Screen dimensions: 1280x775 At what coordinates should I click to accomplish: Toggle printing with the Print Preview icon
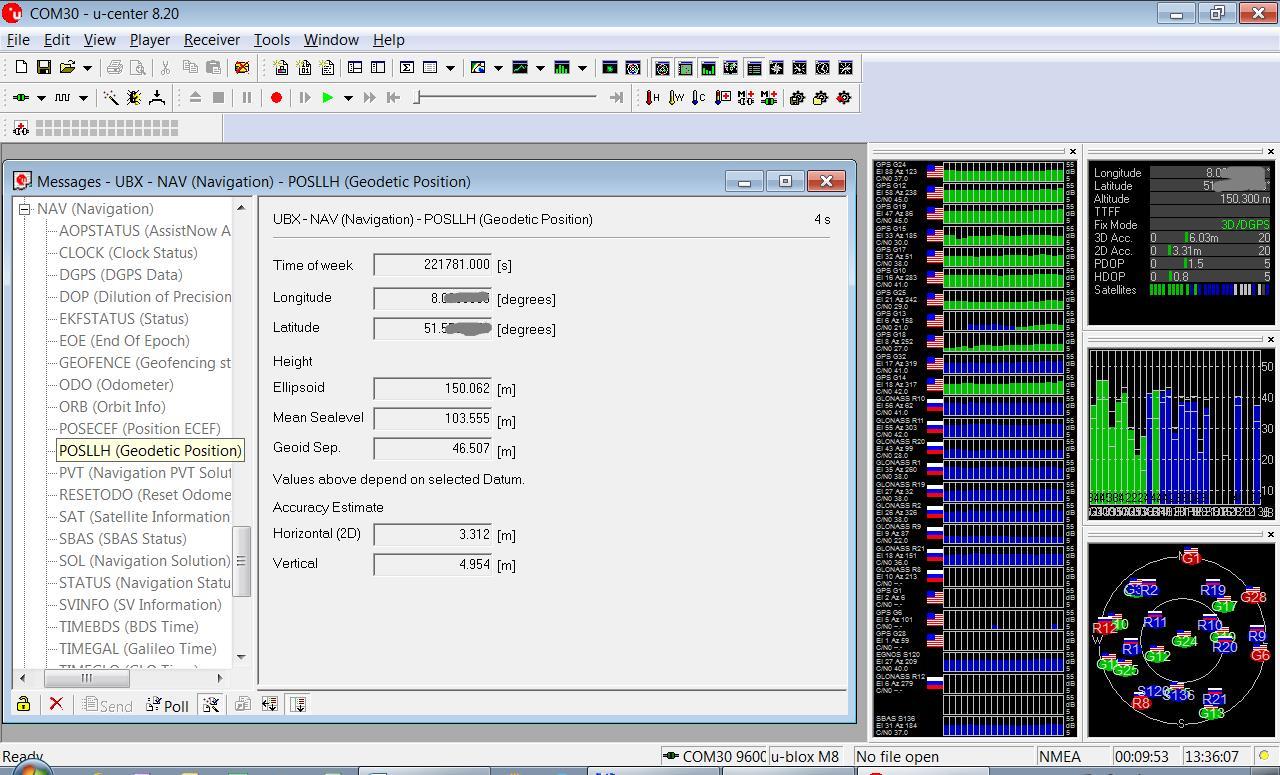(138, 68)
